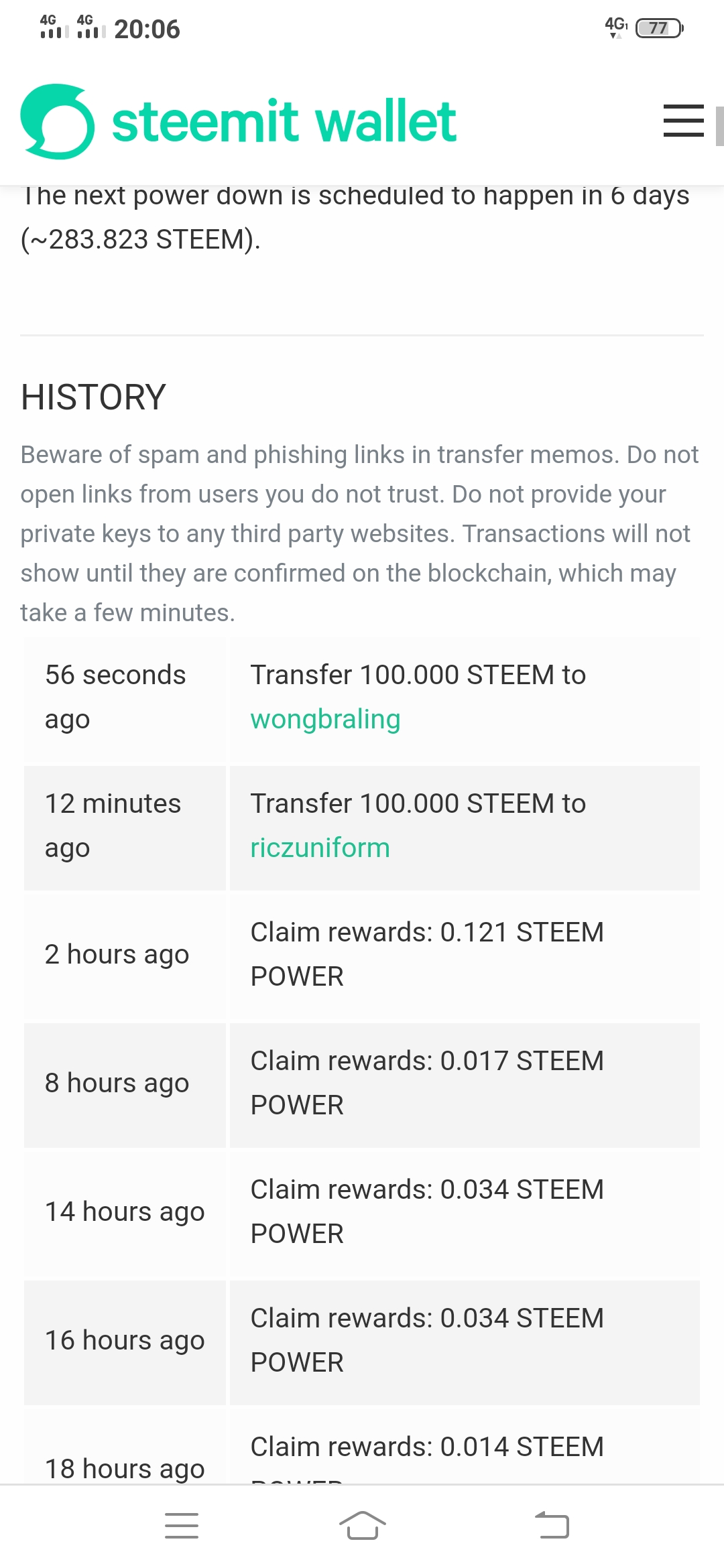Select the 14 hours ago timestamp cell
Viewport: 724px width, 1568px height.
point(125,1212)
